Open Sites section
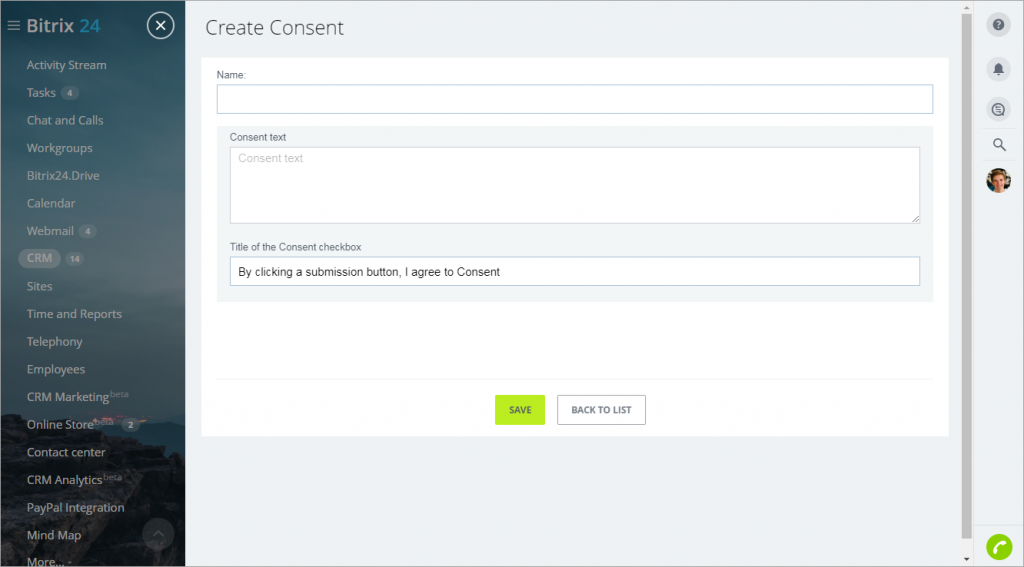 tap(39, 286)
